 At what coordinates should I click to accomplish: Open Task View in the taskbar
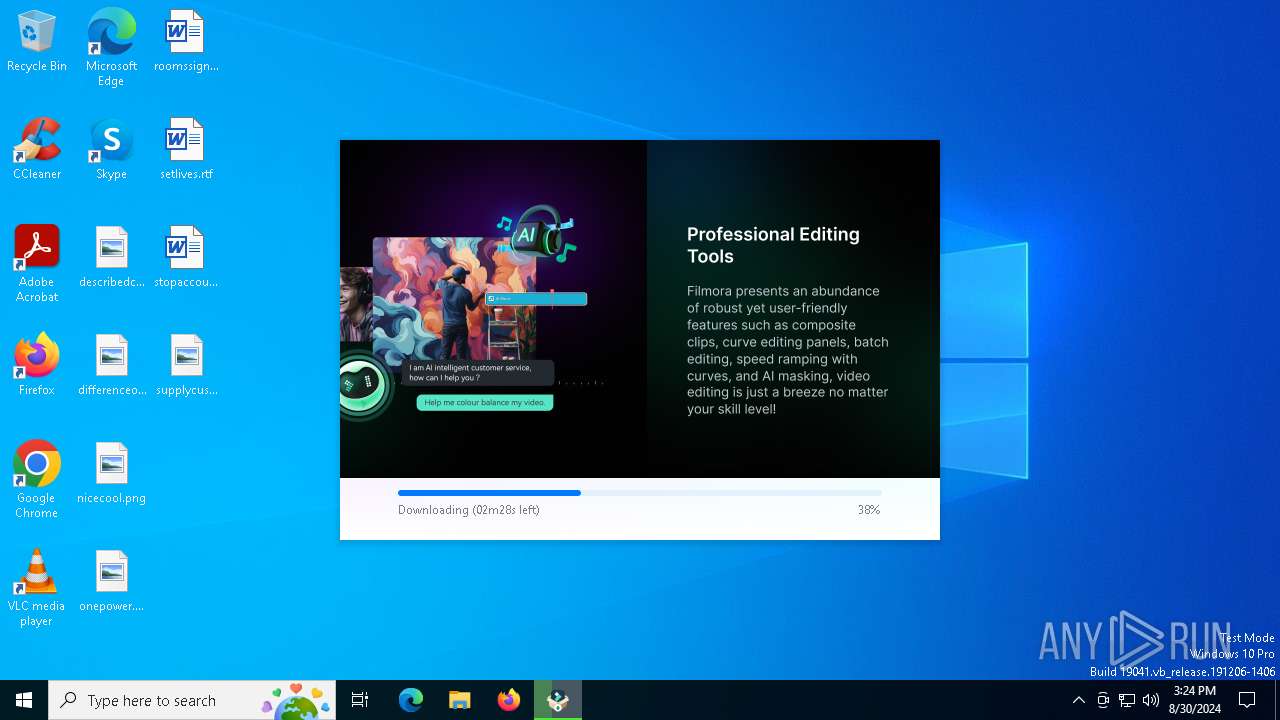tap(360, 700)
